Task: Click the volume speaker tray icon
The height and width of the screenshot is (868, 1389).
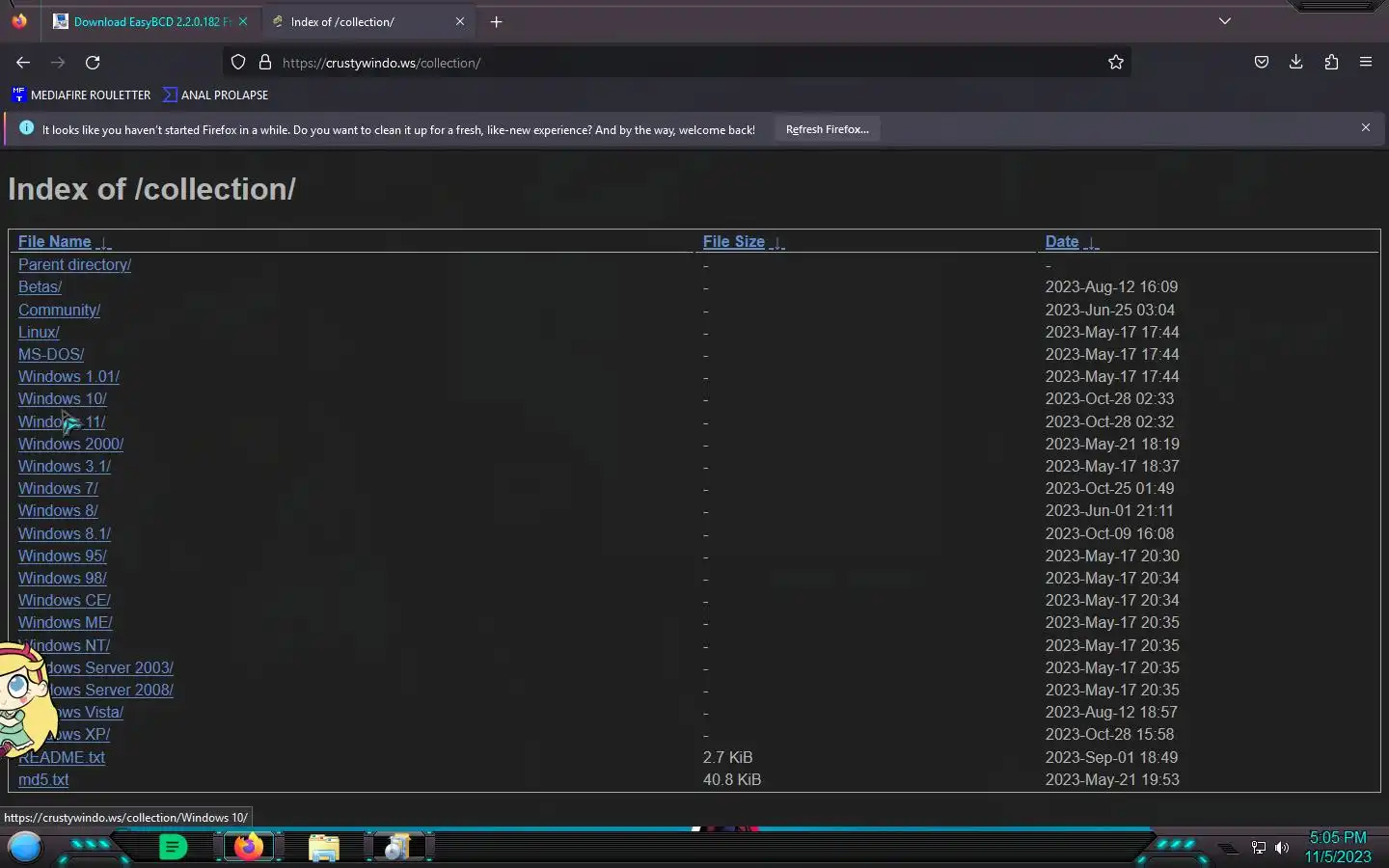Action: pyautogui.click(x=1282, y=848)
